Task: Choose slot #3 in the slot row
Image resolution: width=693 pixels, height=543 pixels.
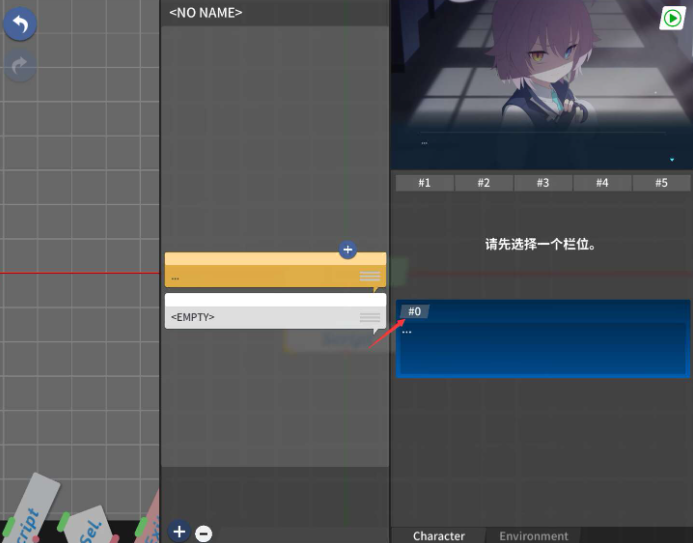Action: pyautogui.click(x=542, y=183)
